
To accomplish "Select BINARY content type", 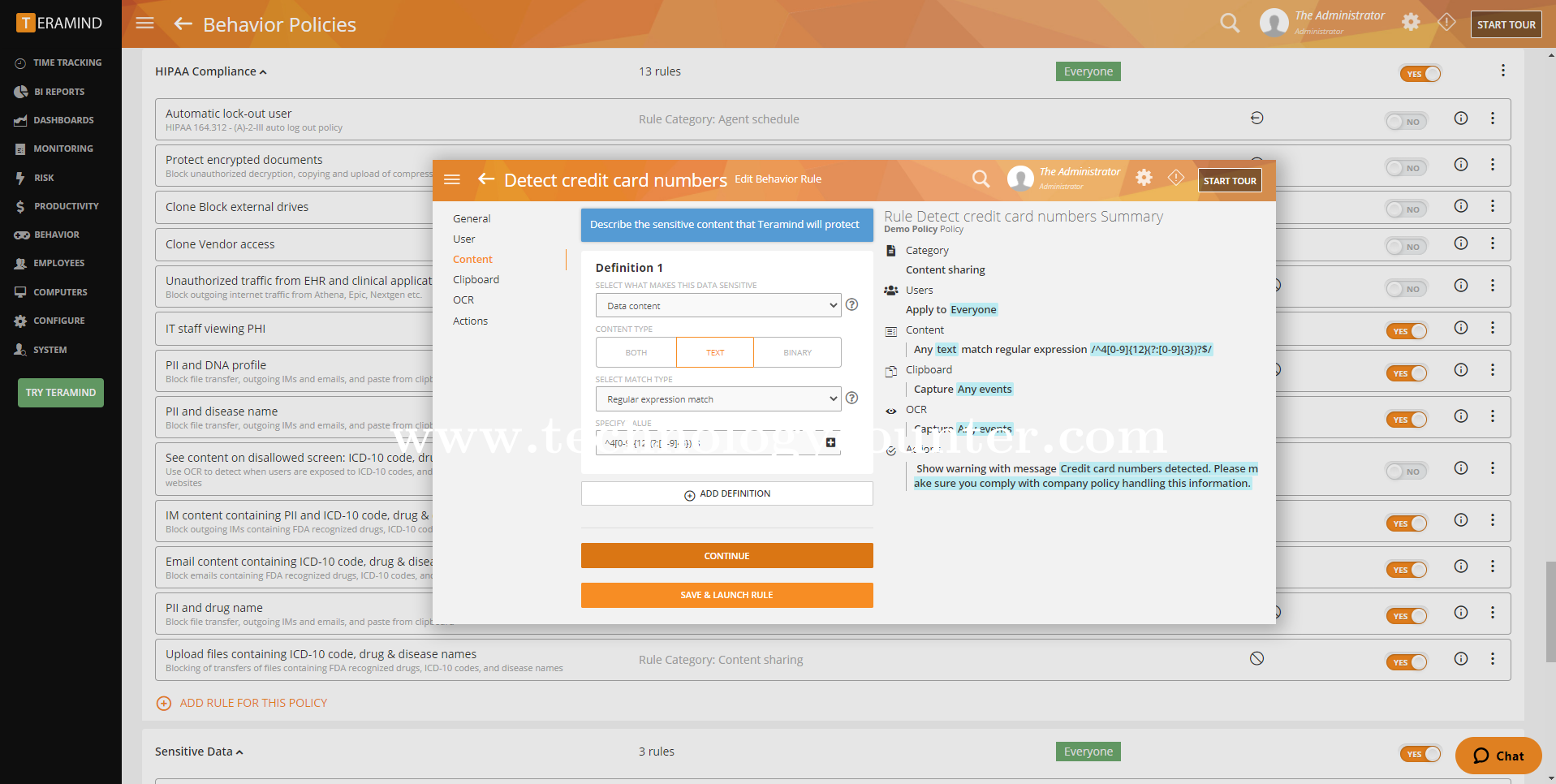I will click(x=797, y=352).
